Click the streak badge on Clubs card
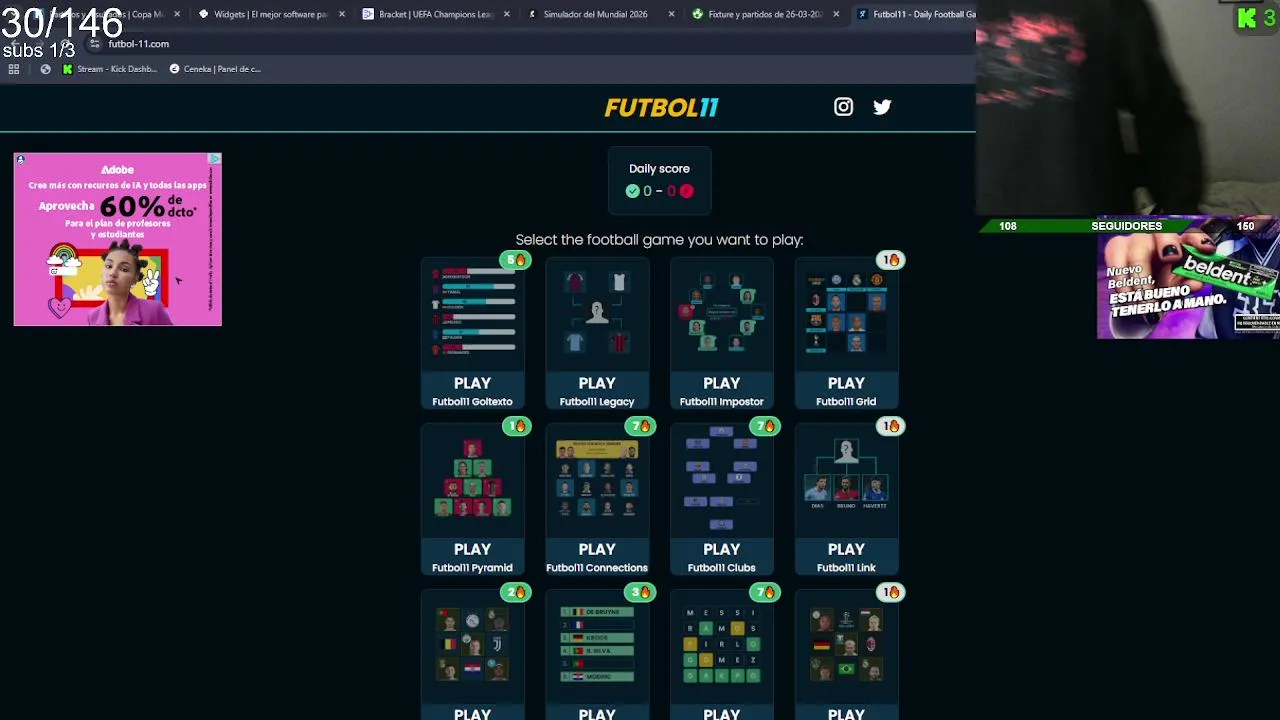This screenshot has height=720, width=1280. 765,426
